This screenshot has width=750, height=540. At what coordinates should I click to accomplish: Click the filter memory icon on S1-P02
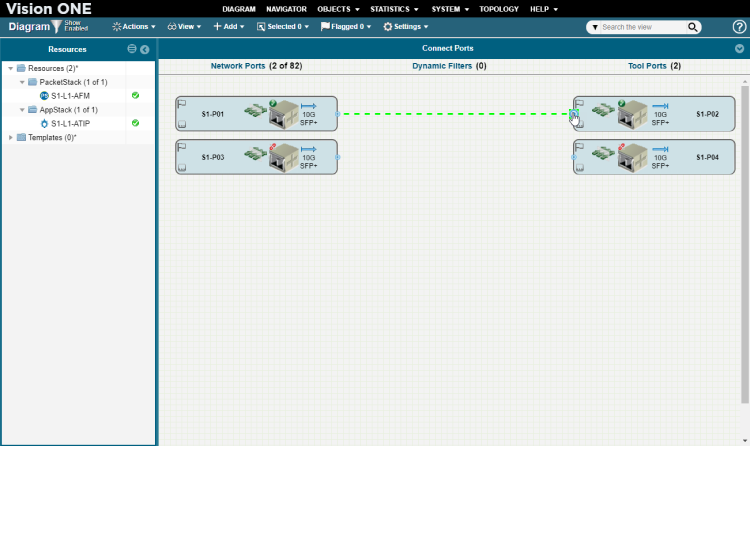click(x=603, y=112)
